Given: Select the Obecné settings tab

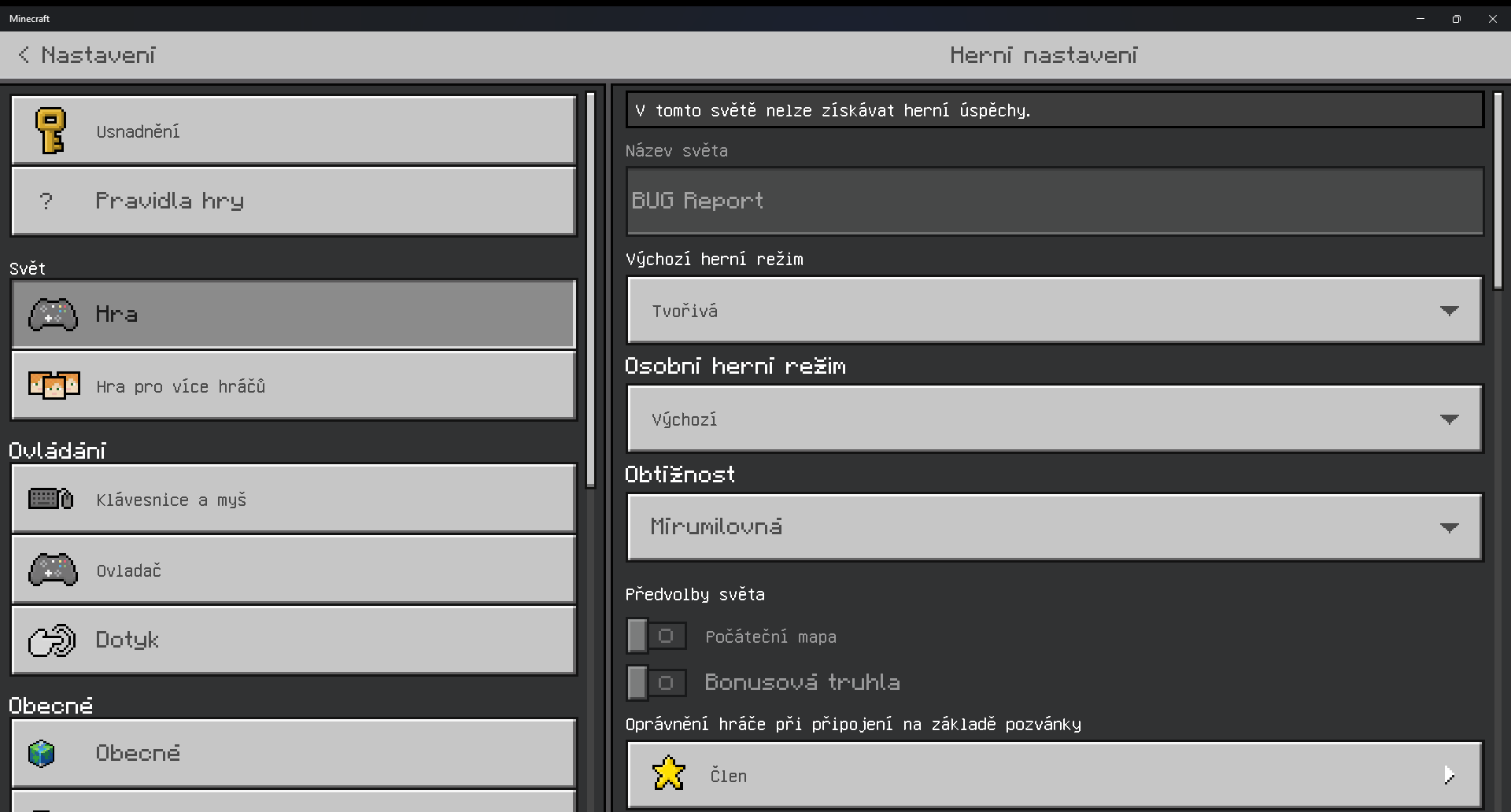Looking at the screenshot, I should click(x=294, y=753).
